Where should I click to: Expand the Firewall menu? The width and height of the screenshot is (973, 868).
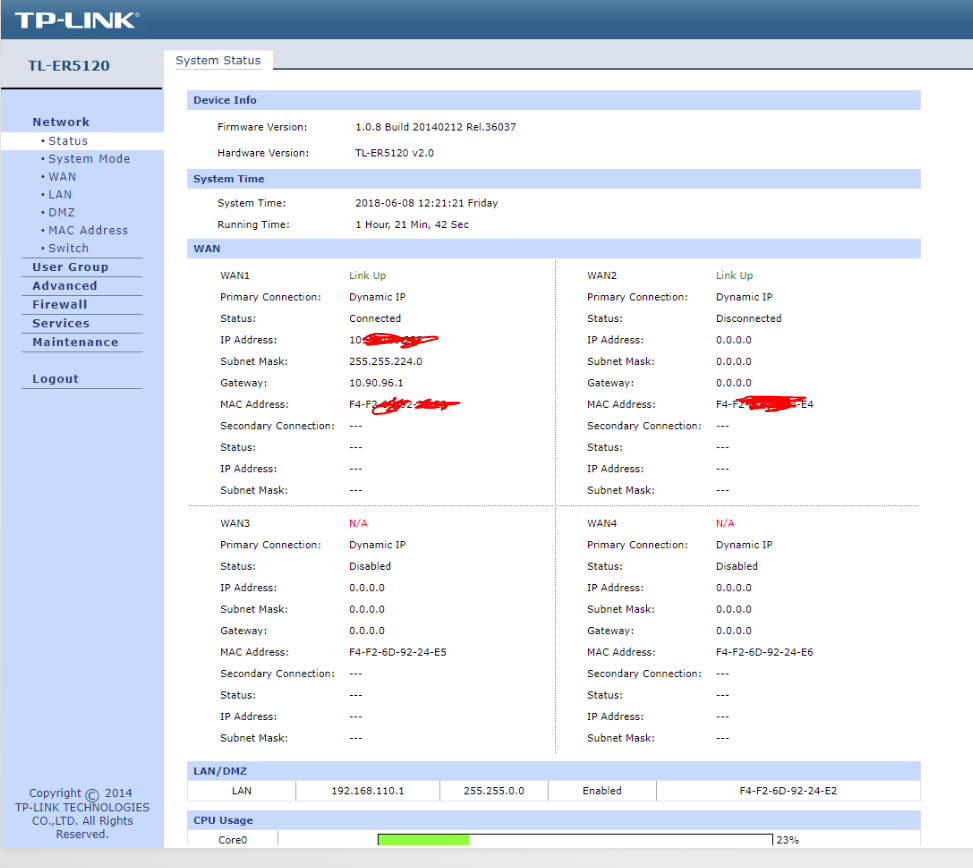tap(60, 305)
